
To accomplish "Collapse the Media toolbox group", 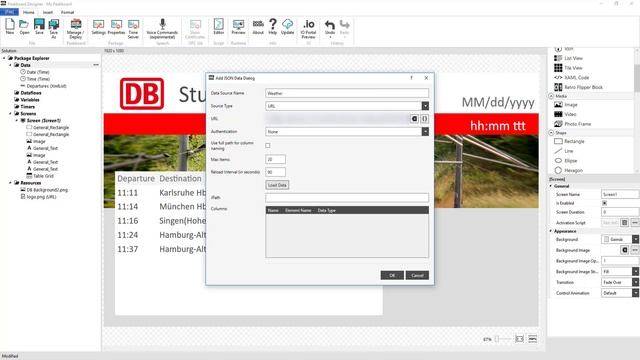I will tap(551, 96).
